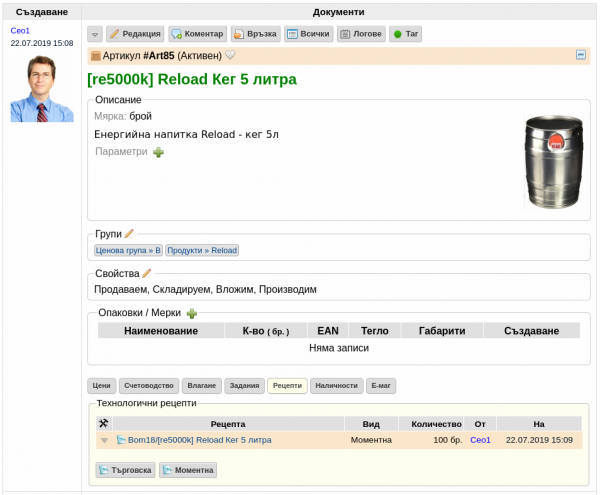Open the Ceo1 author link under Създаване

[20, 31]
